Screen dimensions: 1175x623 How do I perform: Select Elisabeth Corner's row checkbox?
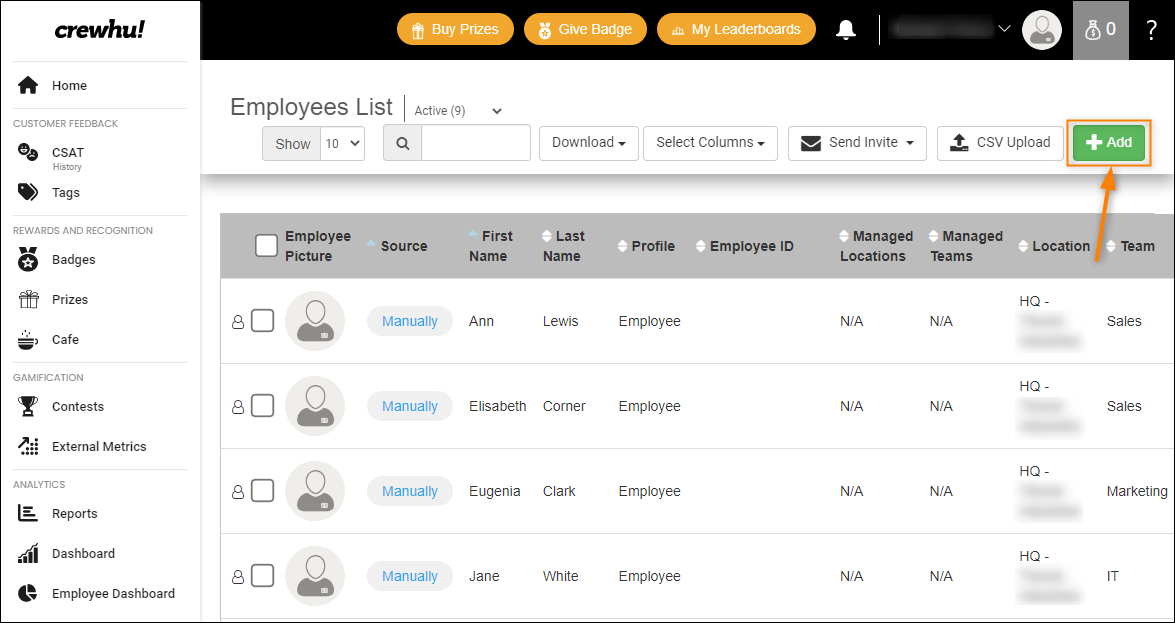click(262, 406)
